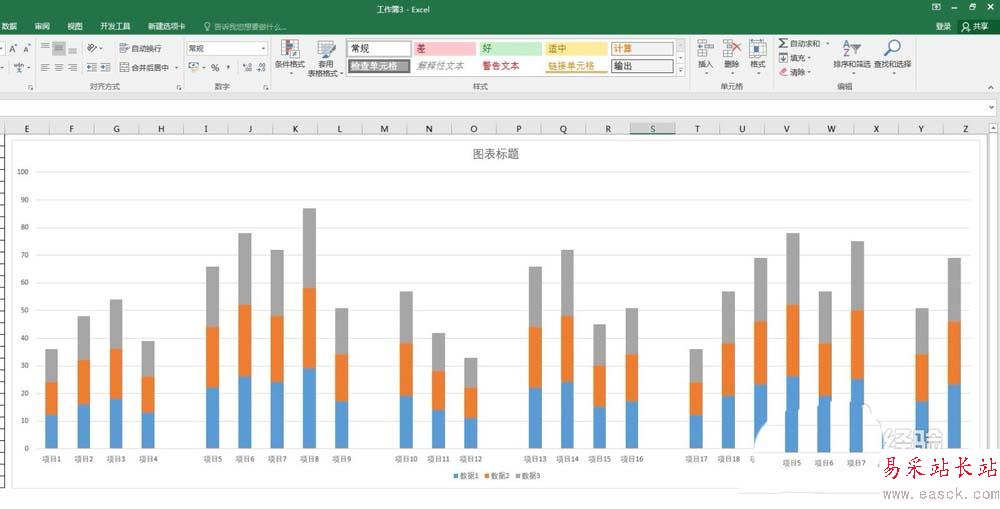Select the 警告文本 cell style

coord(510,66)
